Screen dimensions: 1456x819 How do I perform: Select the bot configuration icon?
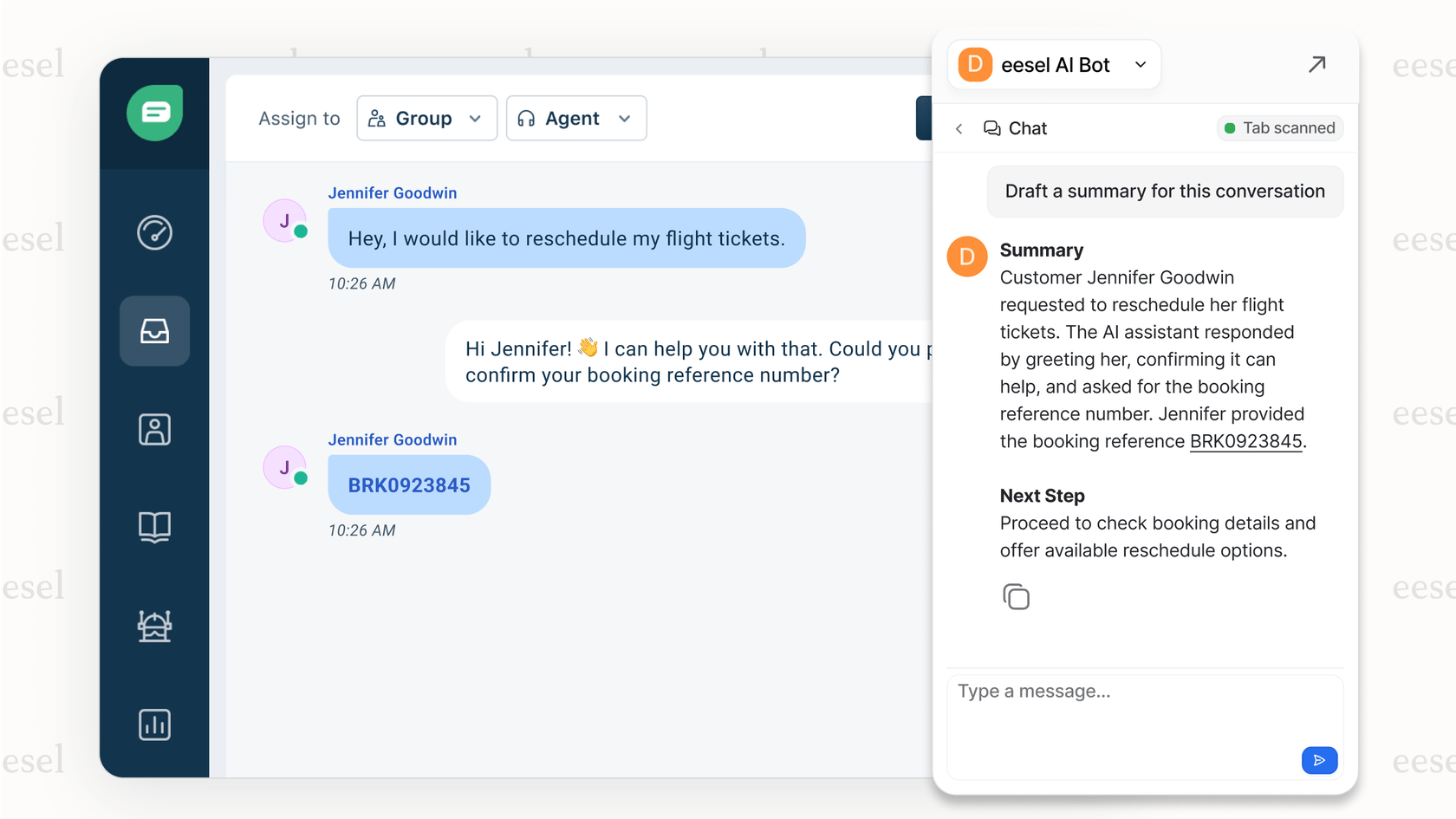tap(154, 626)
